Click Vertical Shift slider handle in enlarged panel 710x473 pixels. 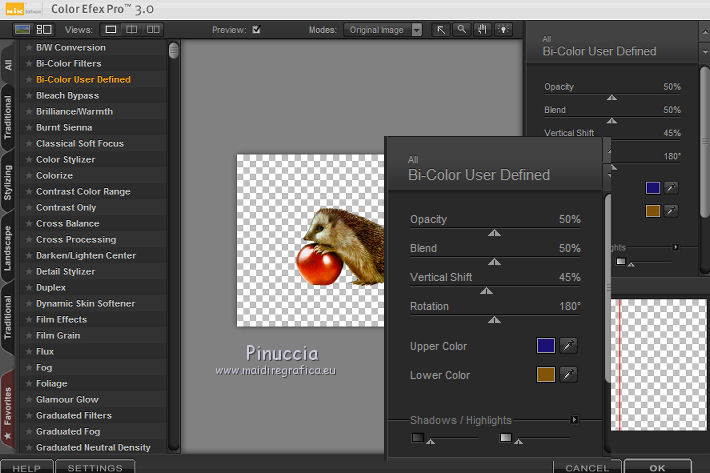tap(486, 291)
